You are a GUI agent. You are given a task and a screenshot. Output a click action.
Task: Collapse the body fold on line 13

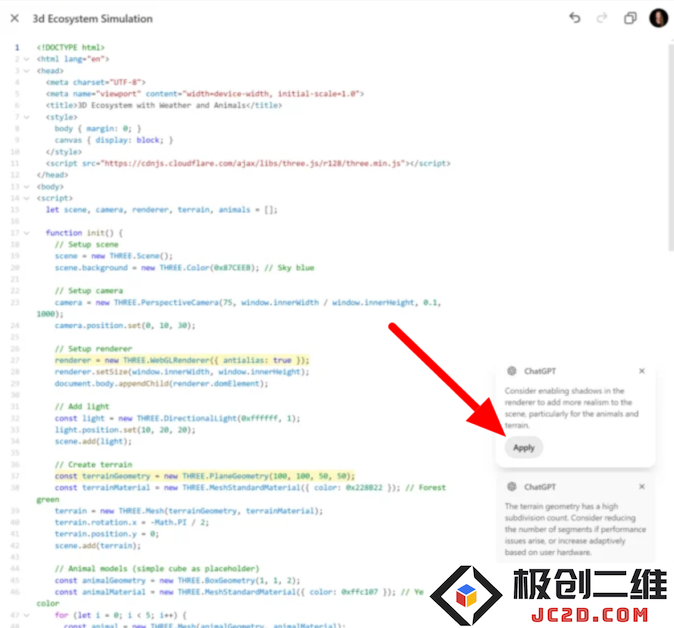click(27, 187)
